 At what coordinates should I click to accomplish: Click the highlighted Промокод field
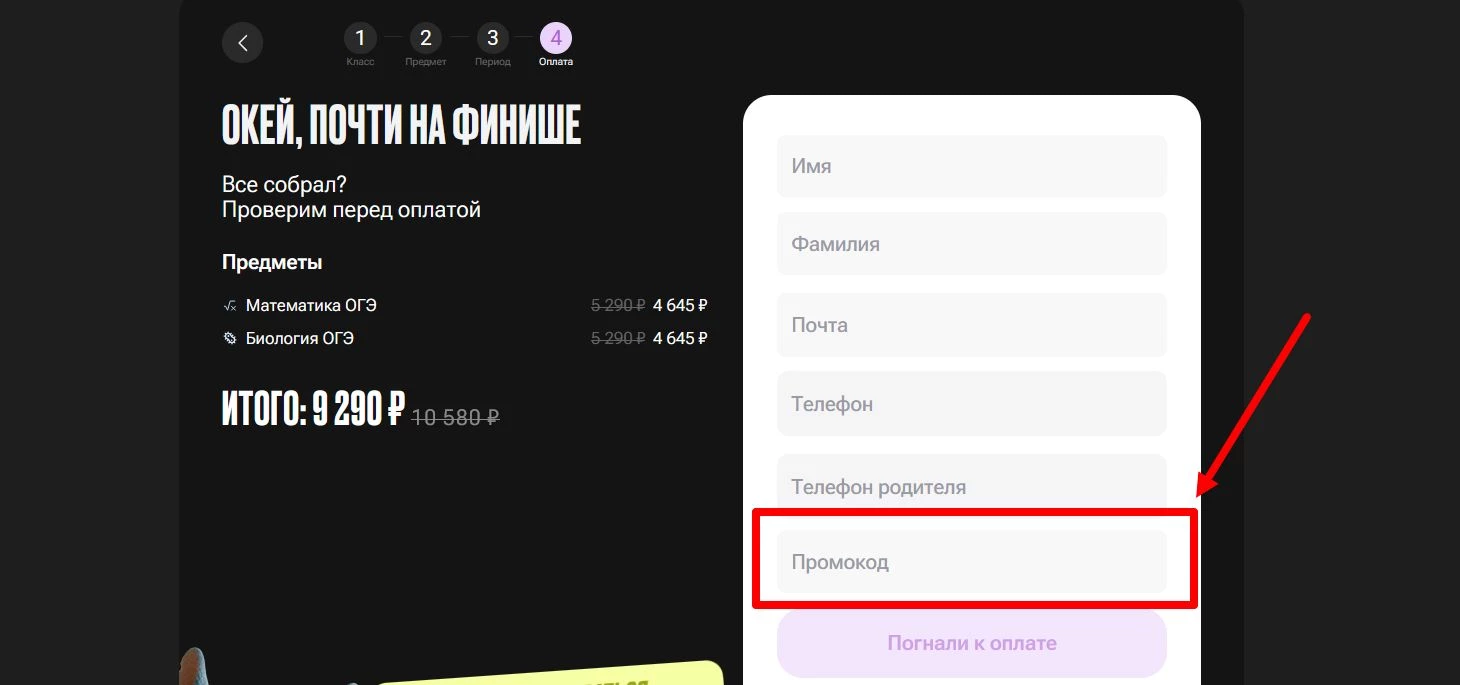pyautogui.click(x=971, y=561)
